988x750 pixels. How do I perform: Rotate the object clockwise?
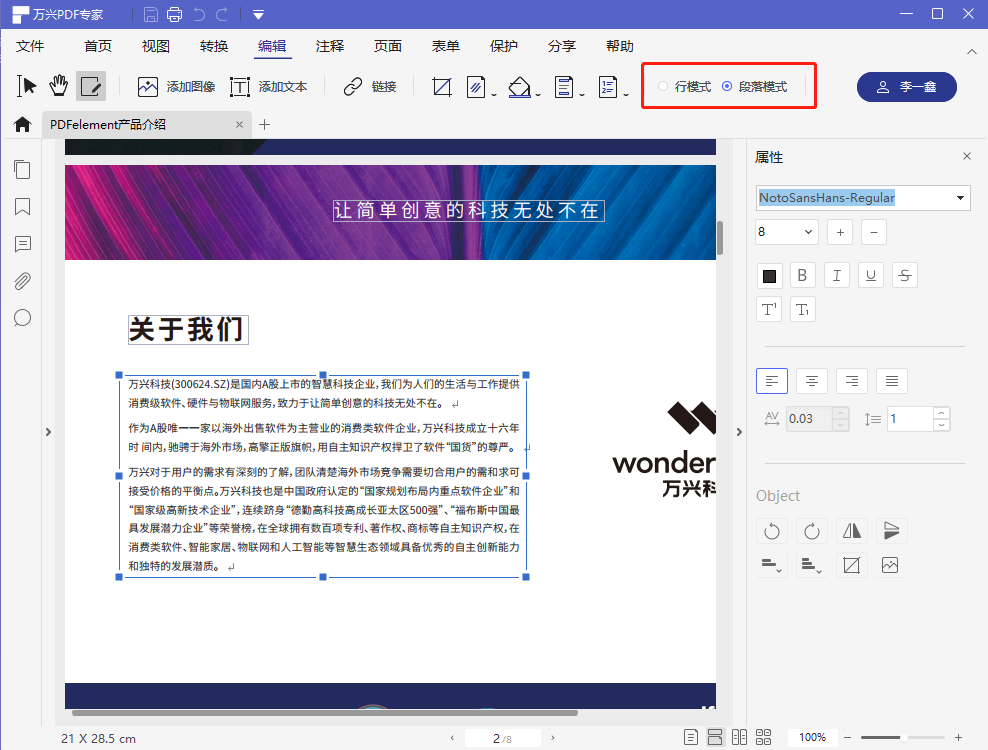[811, 530]
